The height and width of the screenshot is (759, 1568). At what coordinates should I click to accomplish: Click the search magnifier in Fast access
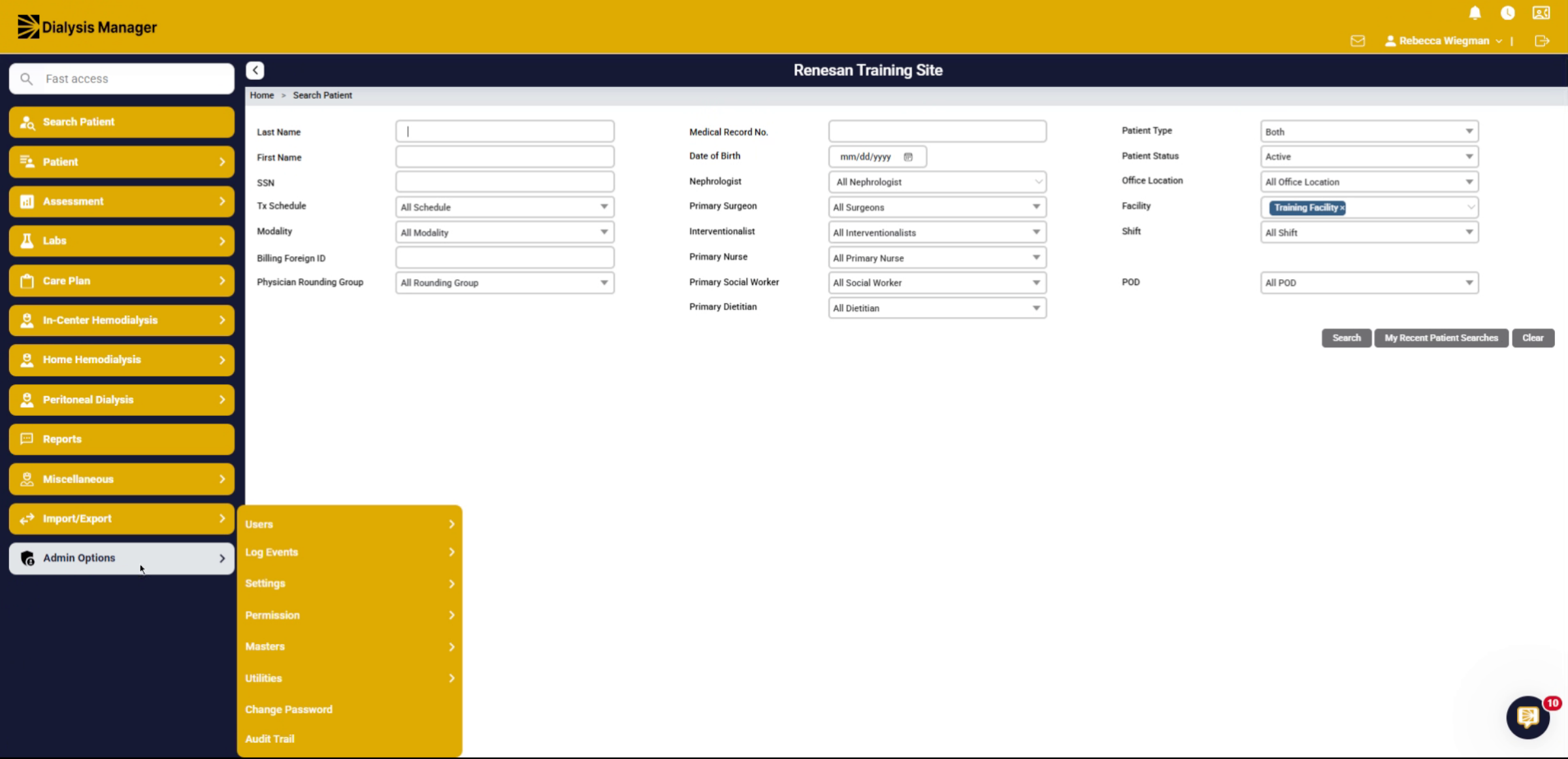pos(26,79)
